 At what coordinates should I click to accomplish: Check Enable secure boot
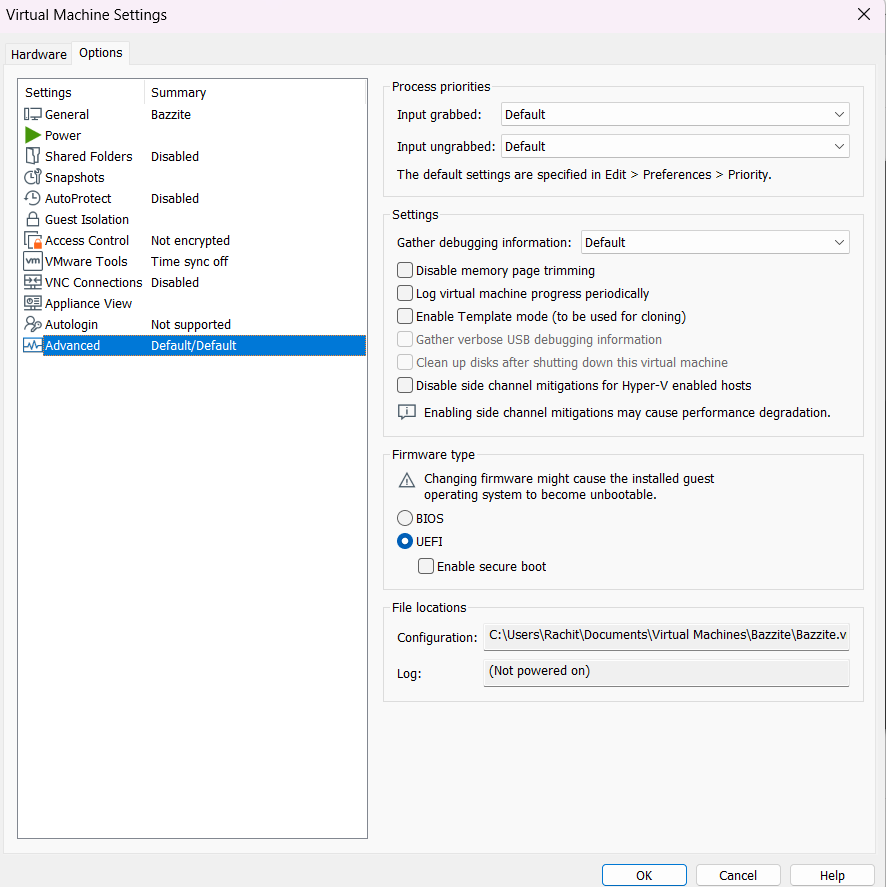(x=426, y=566)
